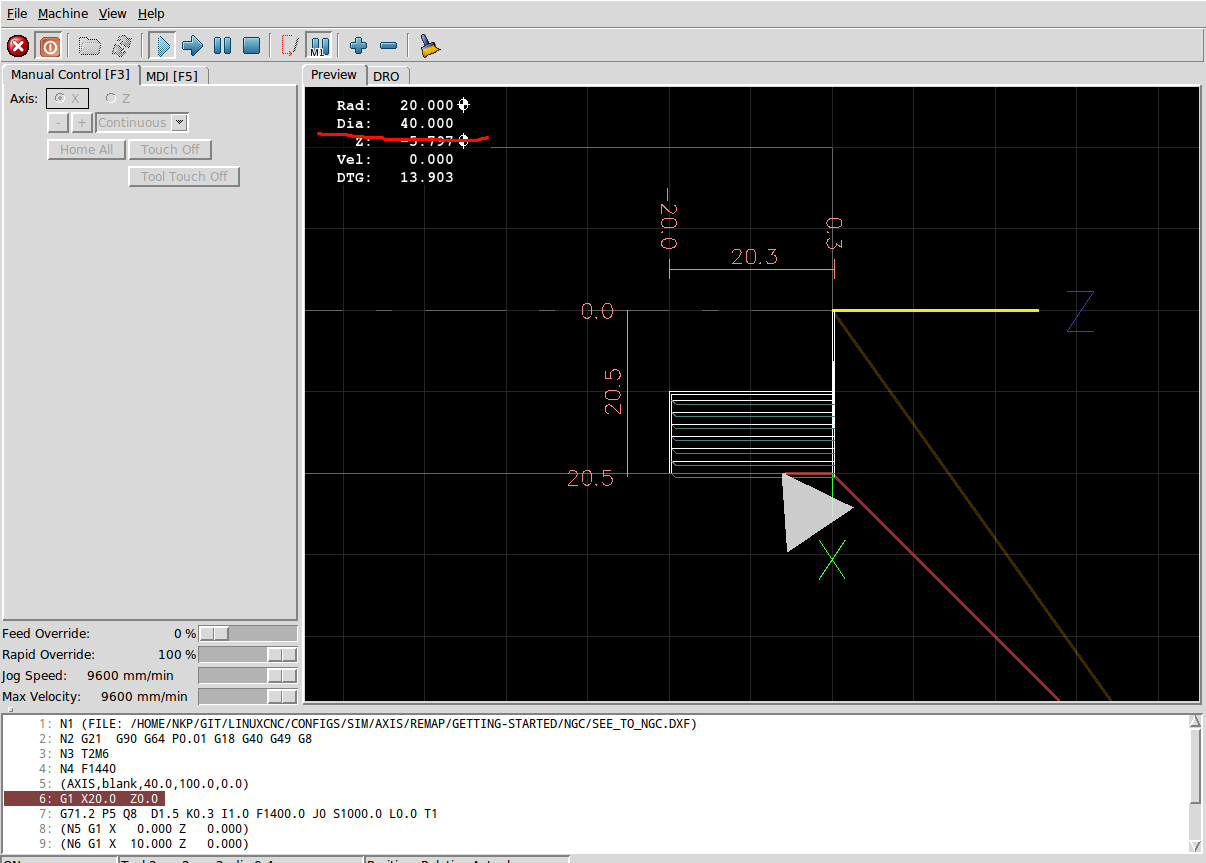The image size is (1206, 863).
Task: Click G-code line 'N2 G21 G90 G64 P0.01'
Action: pos(185,739)
